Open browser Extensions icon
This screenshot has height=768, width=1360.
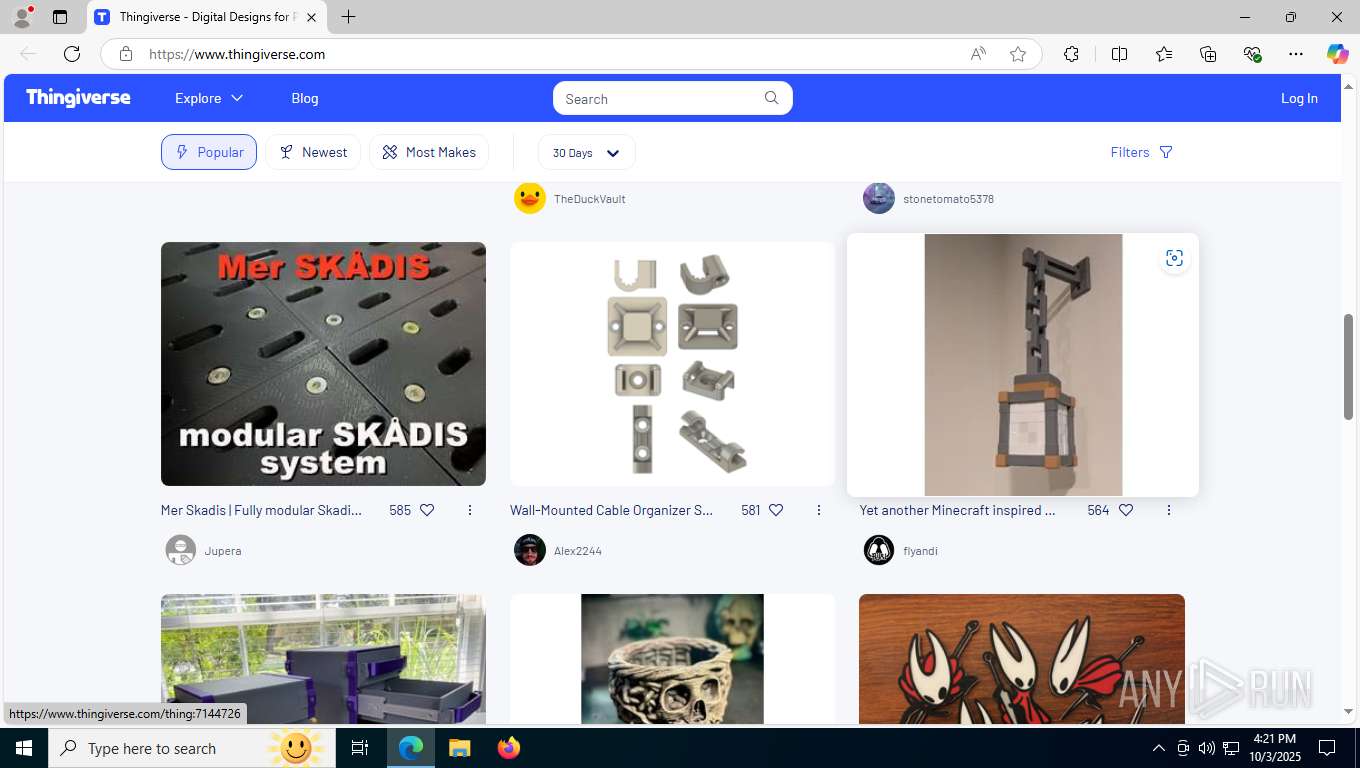point(1071,54)
